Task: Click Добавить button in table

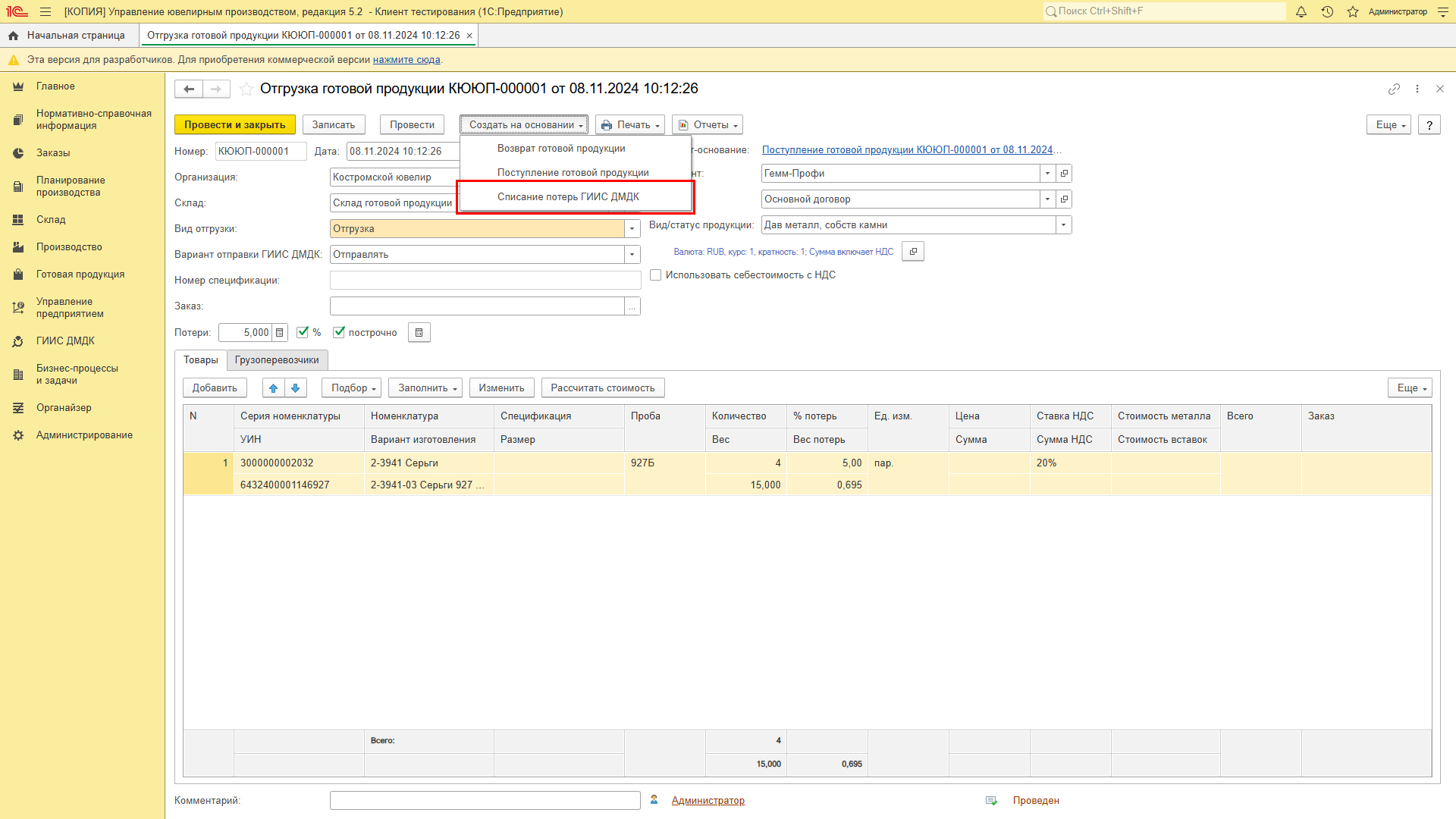Action: pyautogui.click(x=215, y=388)
